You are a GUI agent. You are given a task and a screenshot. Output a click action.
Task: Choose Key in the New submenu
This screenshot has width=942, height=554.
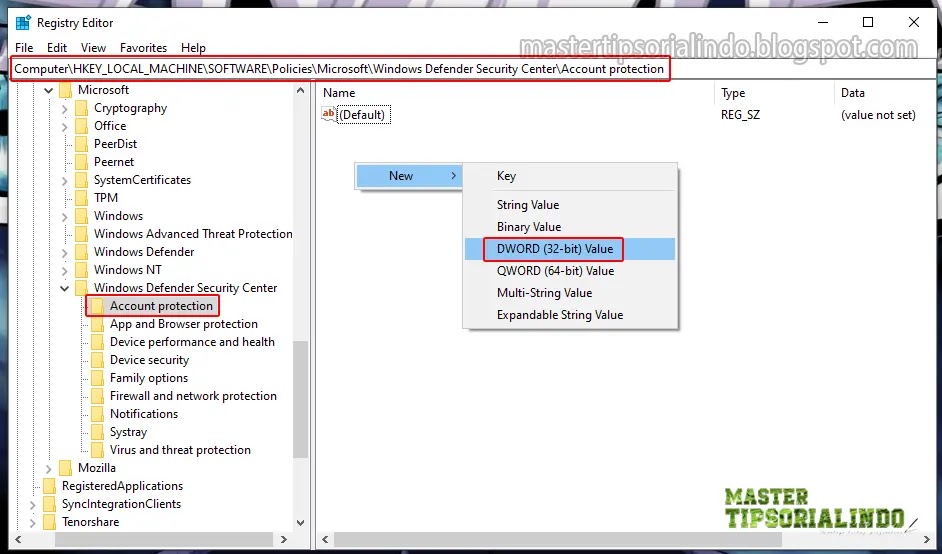570,176
